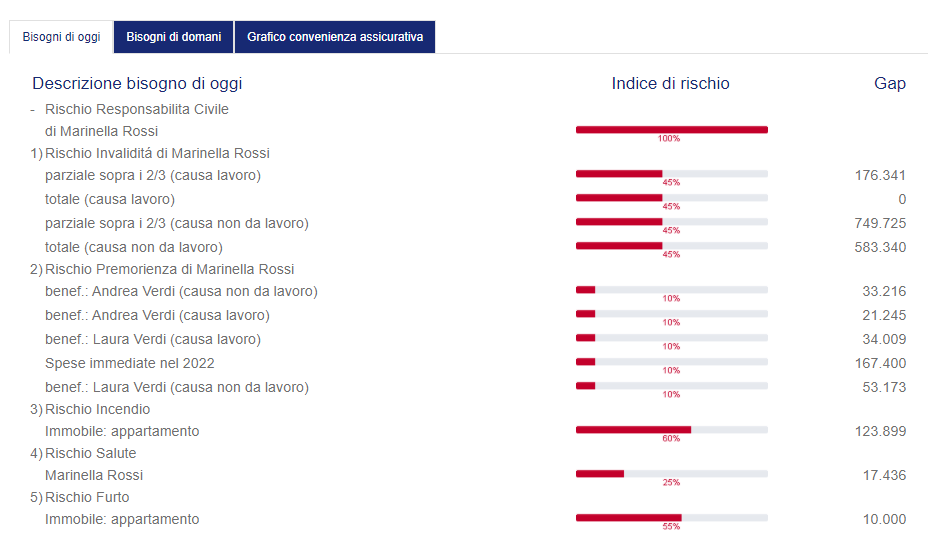Click the 100% Responsabilita Civile risk bar

tap(672, 130)
